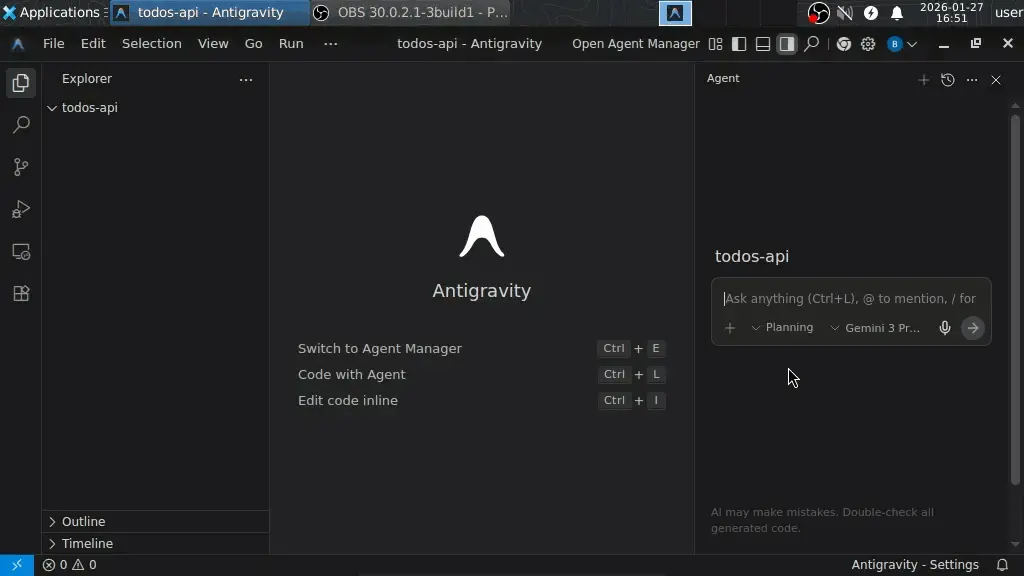Open the Gemini 3 model selector
Screen dimensions: 1024x576
pos(875,328)
